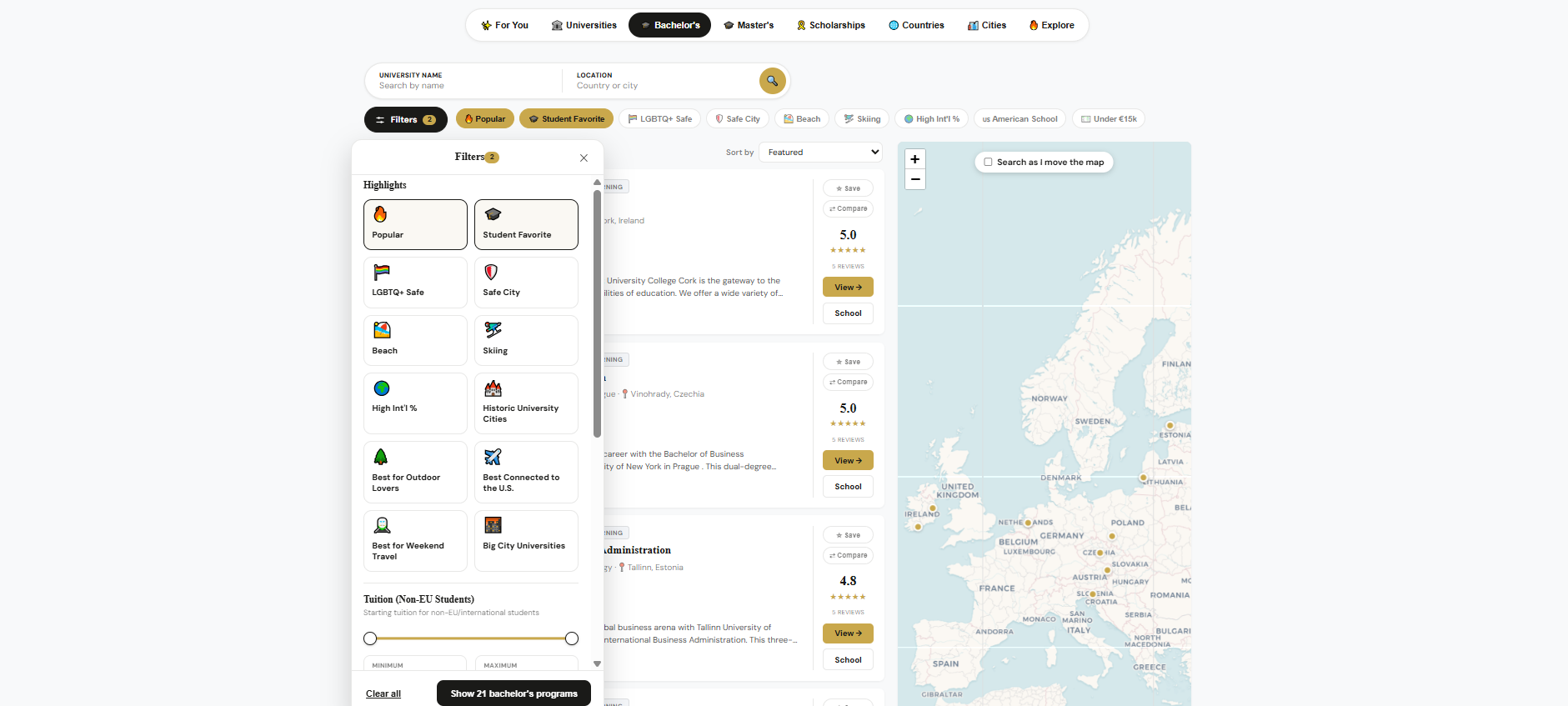
Task: Click the gold search magnifier icon
Action: (772, 81)
